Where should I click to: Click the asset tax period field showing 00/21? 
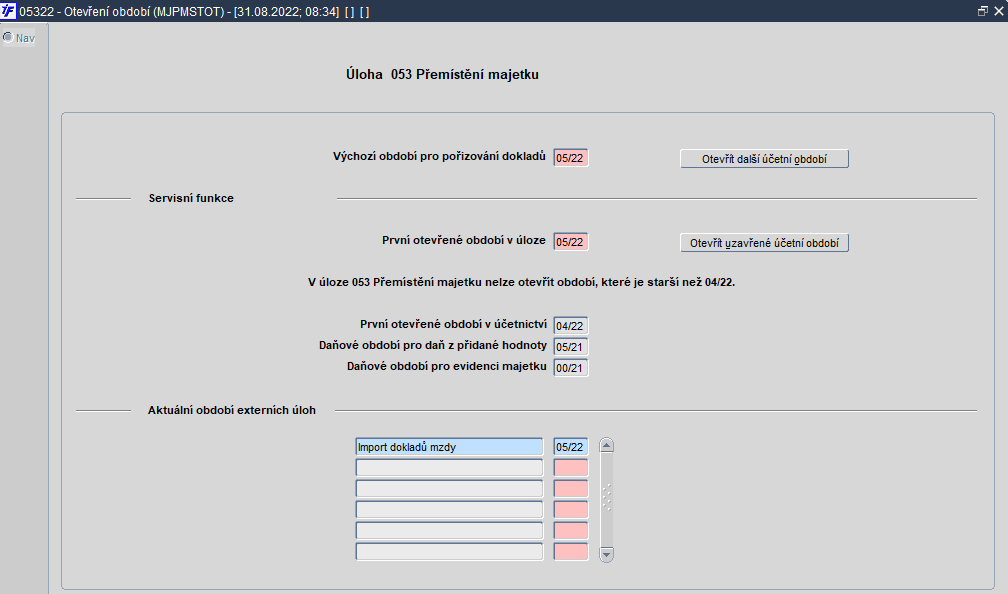(570, 368)
